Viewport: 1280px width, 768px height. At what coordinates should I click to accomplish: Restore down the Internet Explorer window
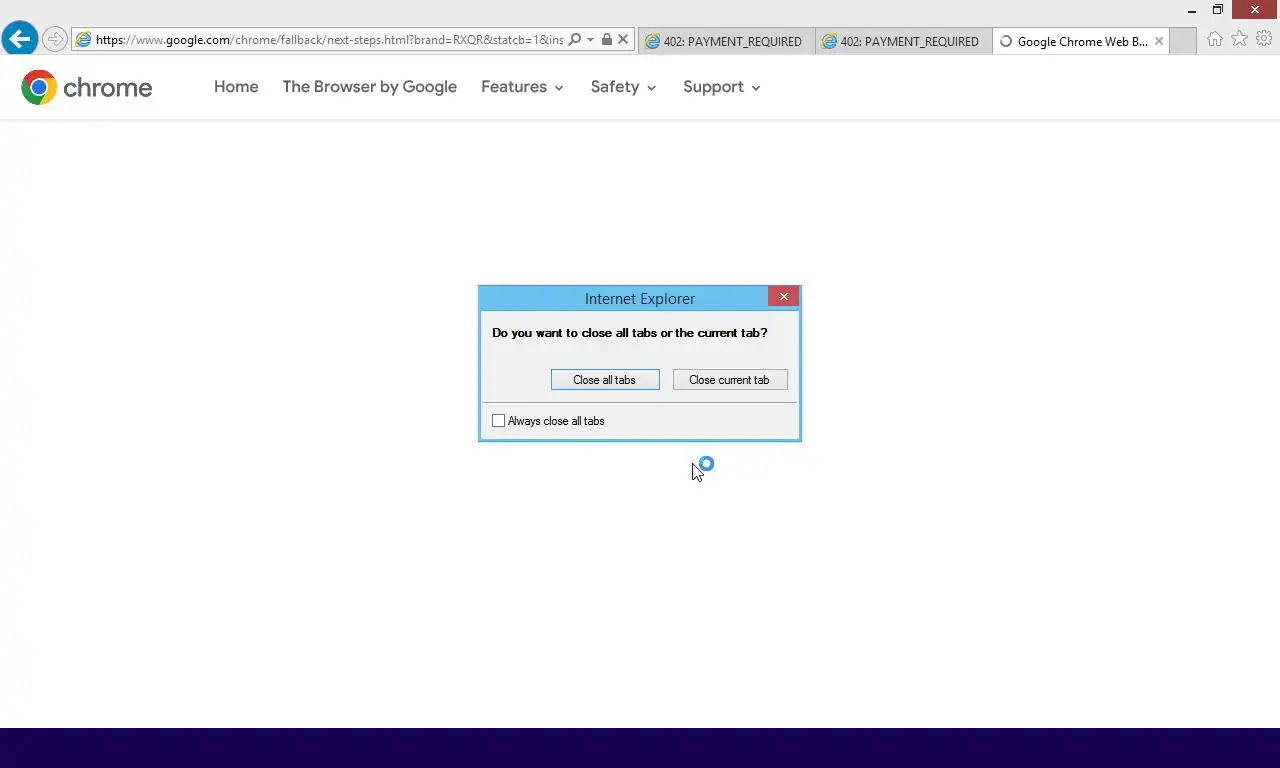pyautogui.click(x=1218, y=10)
